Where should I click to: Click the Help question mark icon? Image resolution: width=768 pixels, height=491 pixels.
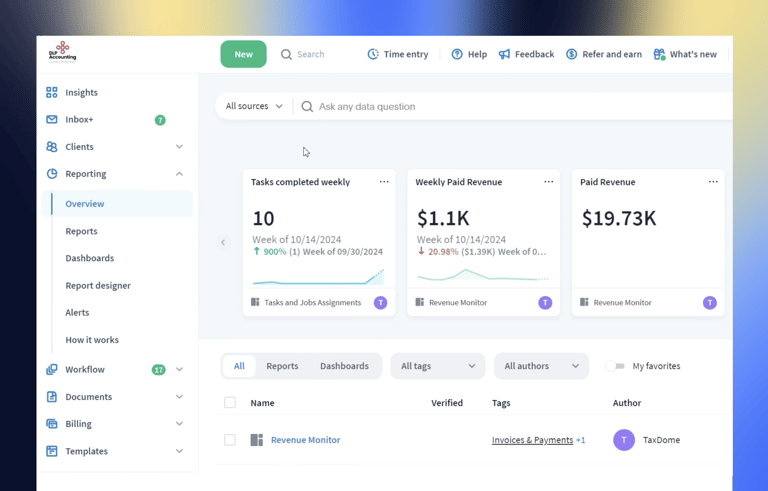point(457,54)
